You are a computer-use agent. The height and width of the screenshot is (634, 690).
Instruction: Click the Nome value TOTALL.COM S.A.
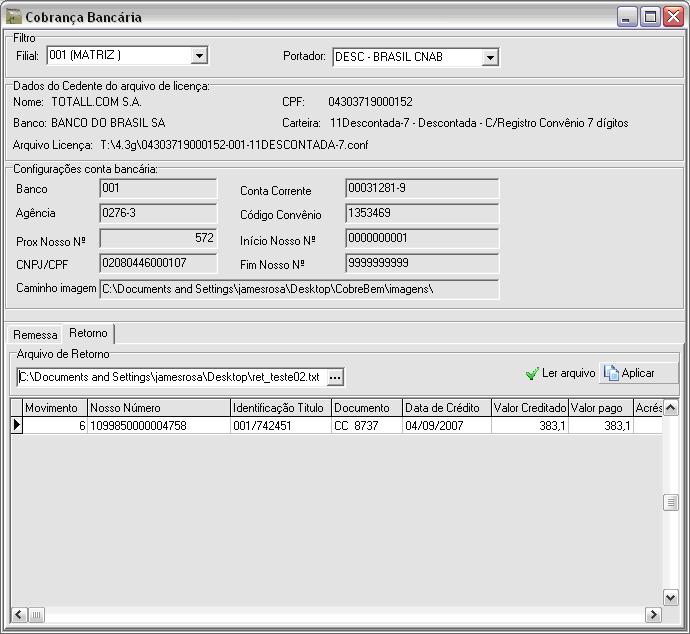pos(96,102)
